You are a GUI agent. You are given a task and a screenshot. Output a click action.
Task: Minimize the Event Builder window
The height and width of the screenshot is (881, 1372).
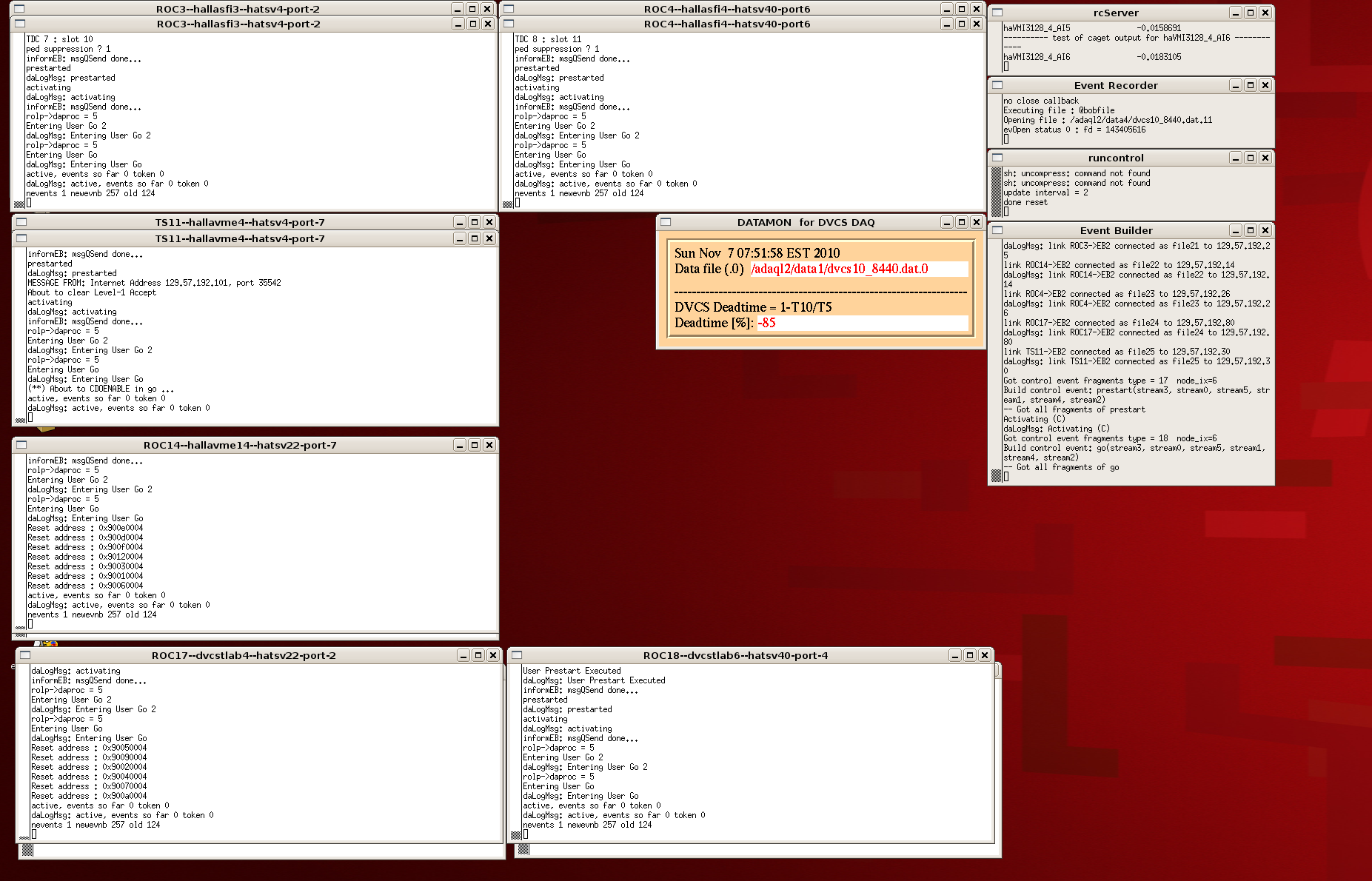click(1236, 230)
